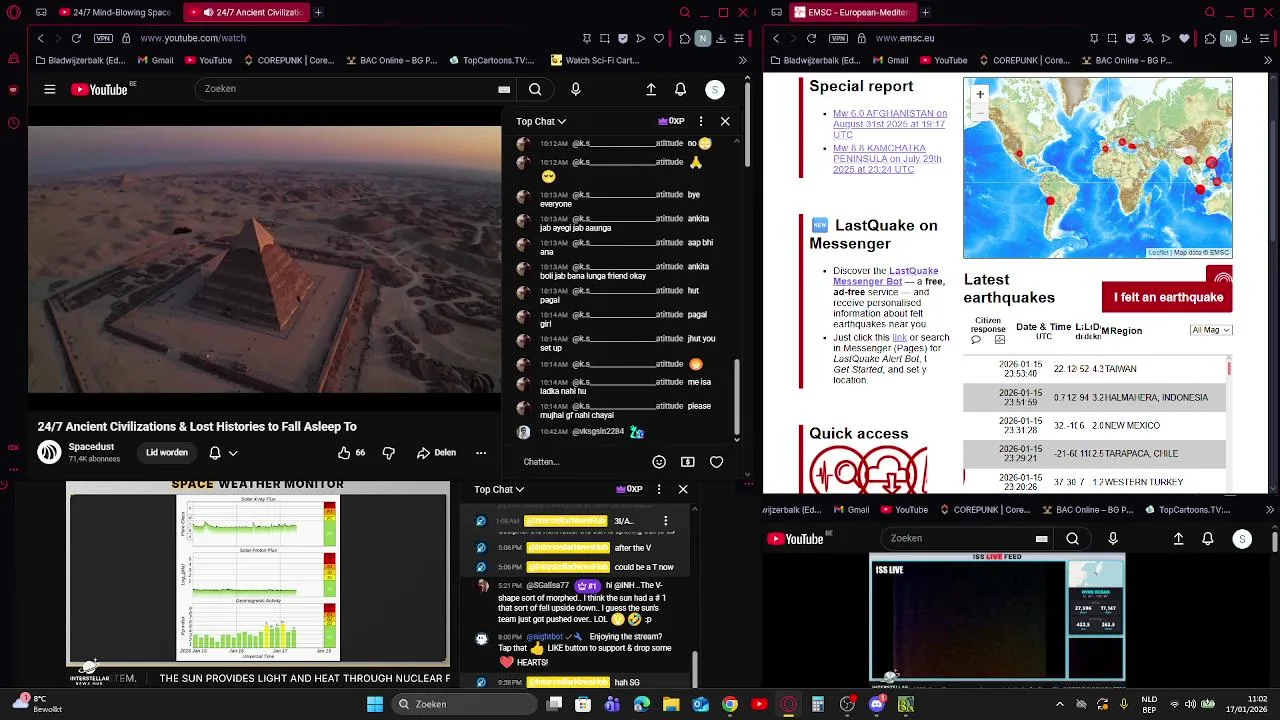
Task: Open notifications bell in top-left YouTube header
Action: pos(680,89)
